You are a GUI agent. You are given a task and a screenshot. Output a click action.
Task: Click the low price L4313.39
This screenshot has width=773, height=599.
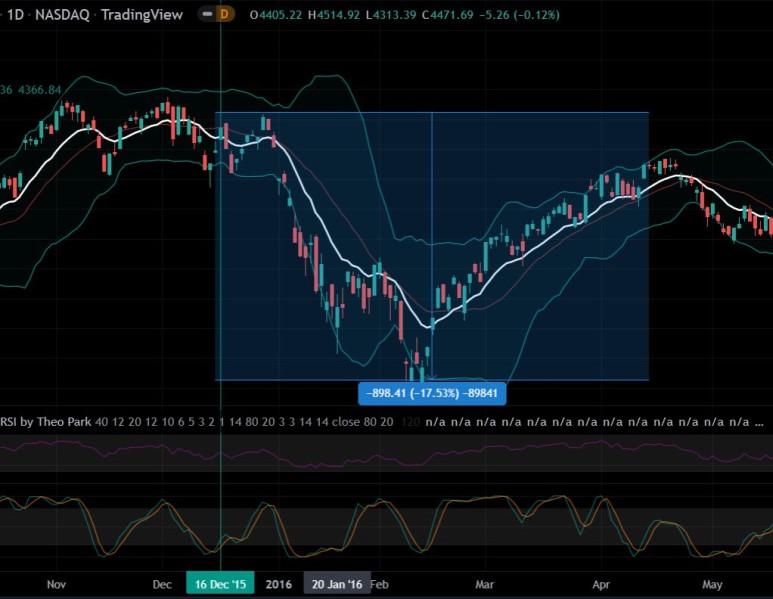point(391,15)
